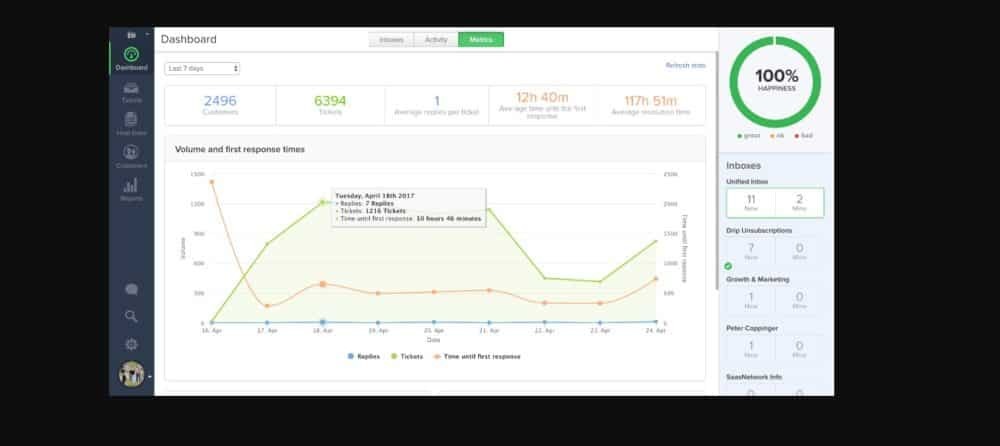This screenshot has width=1000, height=446.
Task: Switch to the Activity tab
Action: tap(435, 40)
